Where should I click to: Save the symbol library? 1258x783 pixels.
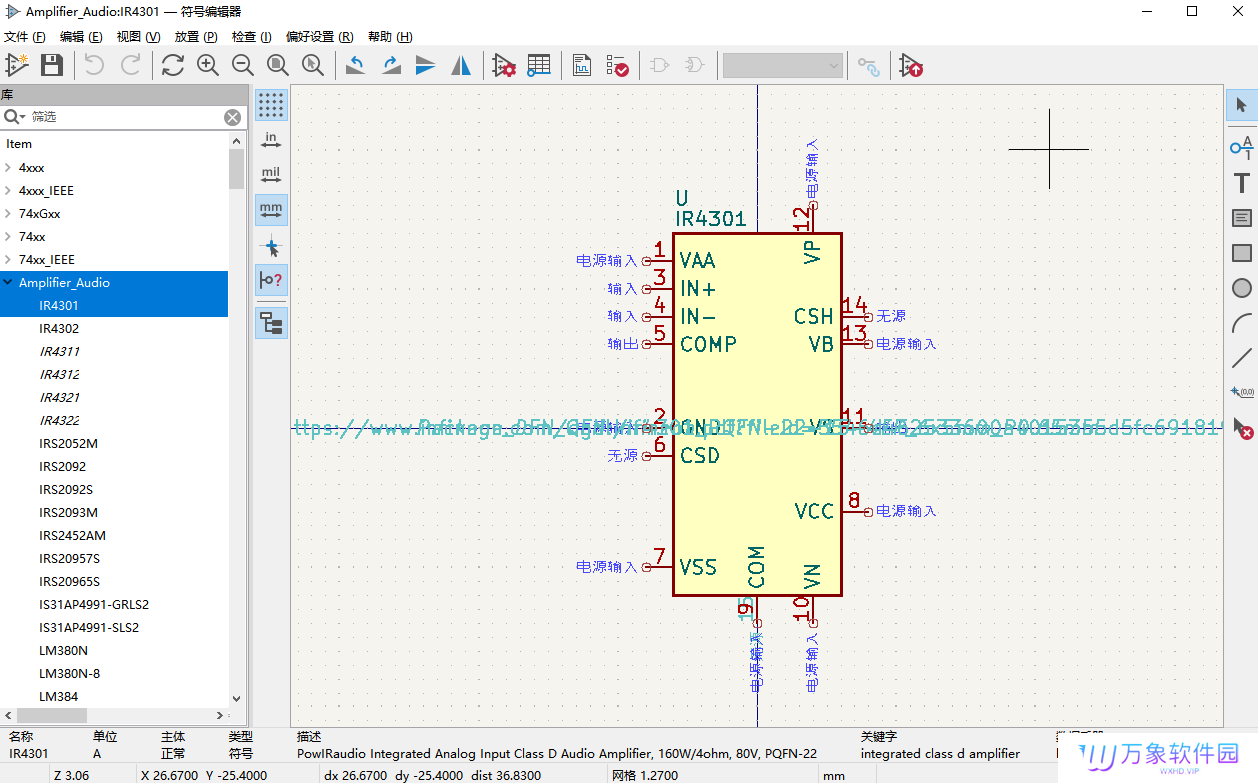[52, 66]
